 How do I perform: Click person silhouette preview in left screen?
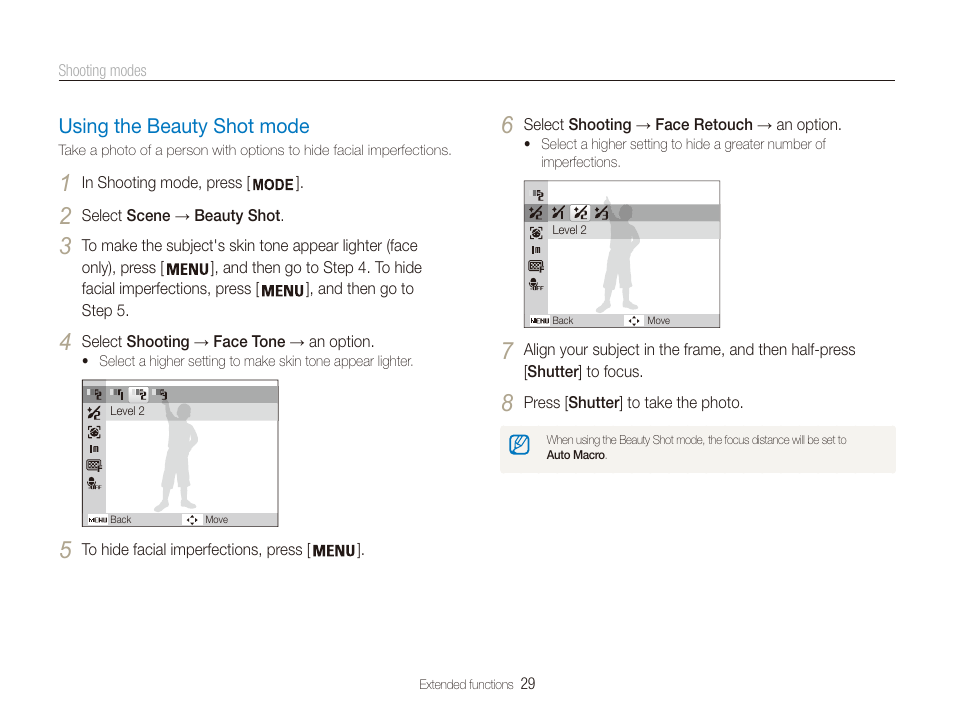(177, 452)
